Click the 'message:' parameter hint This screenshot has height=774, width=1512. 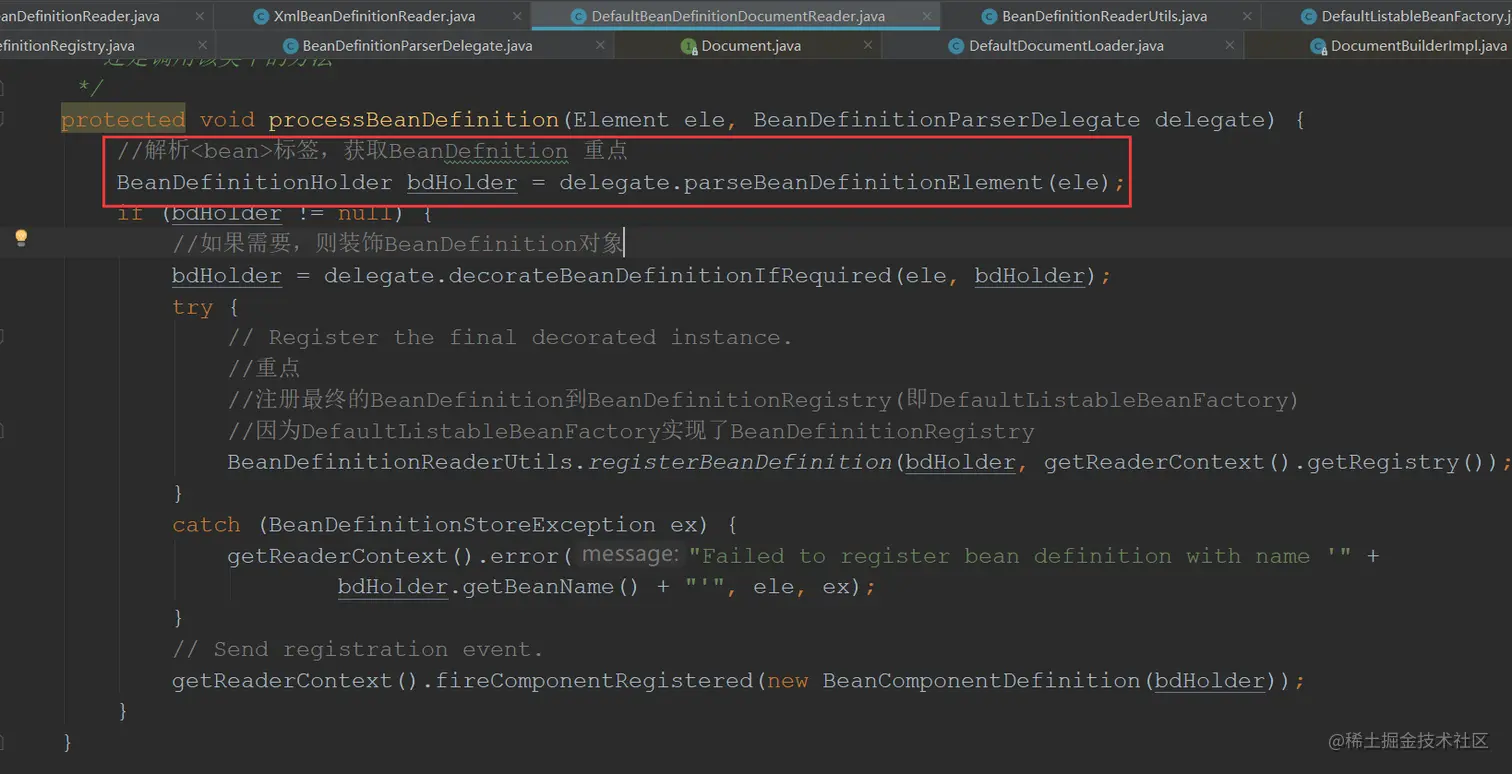tap(629, 554)
